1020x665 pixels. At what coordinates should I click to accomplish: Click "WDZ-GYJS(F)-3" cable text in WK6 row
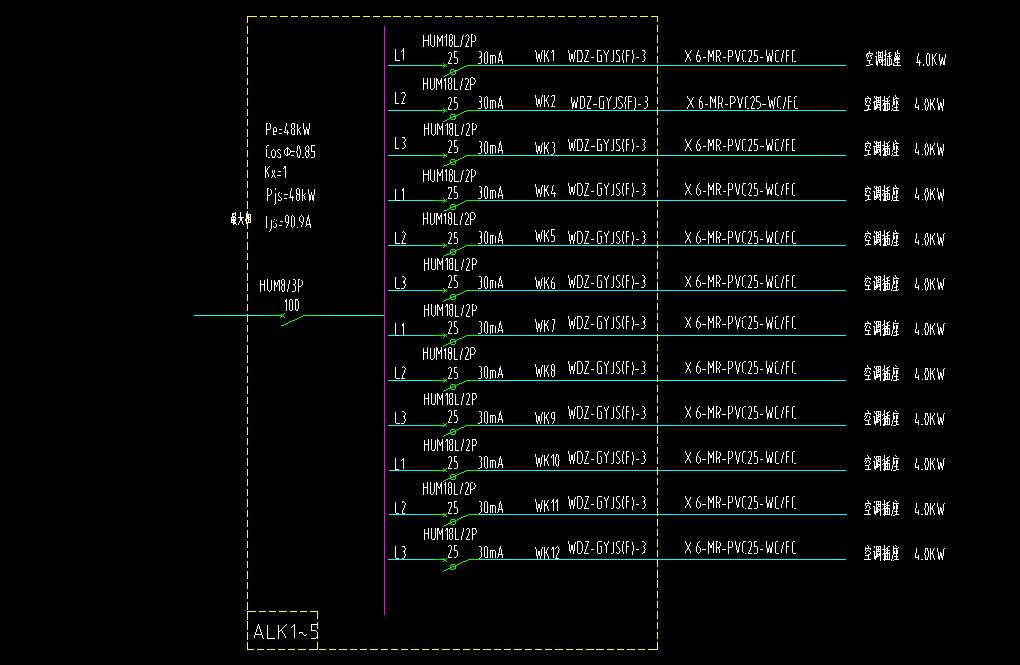click(607, 282)
